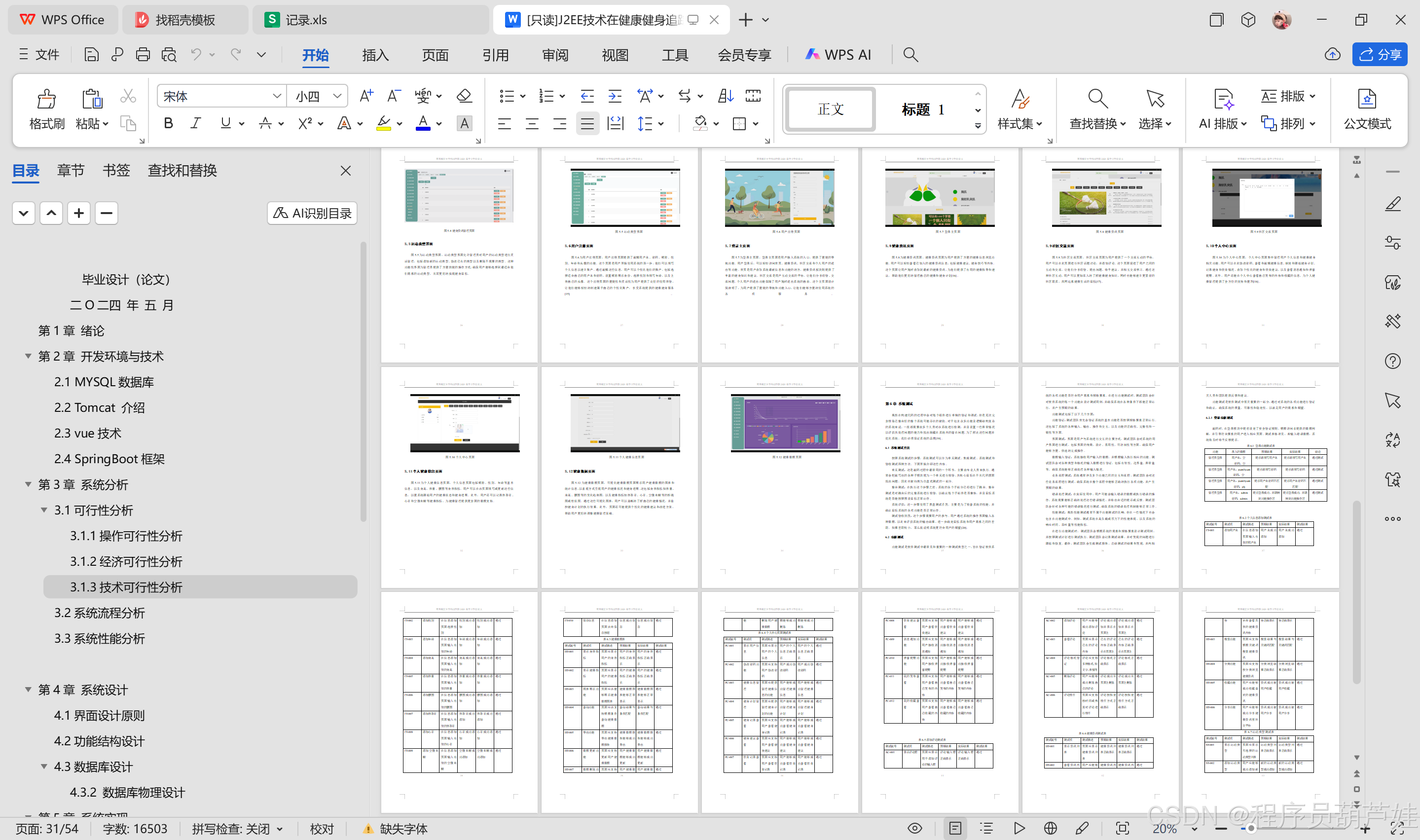Click the AI识别目录 button
Image resolution: width=1420 pixels, height=840 pixels.
coord(312,214)
